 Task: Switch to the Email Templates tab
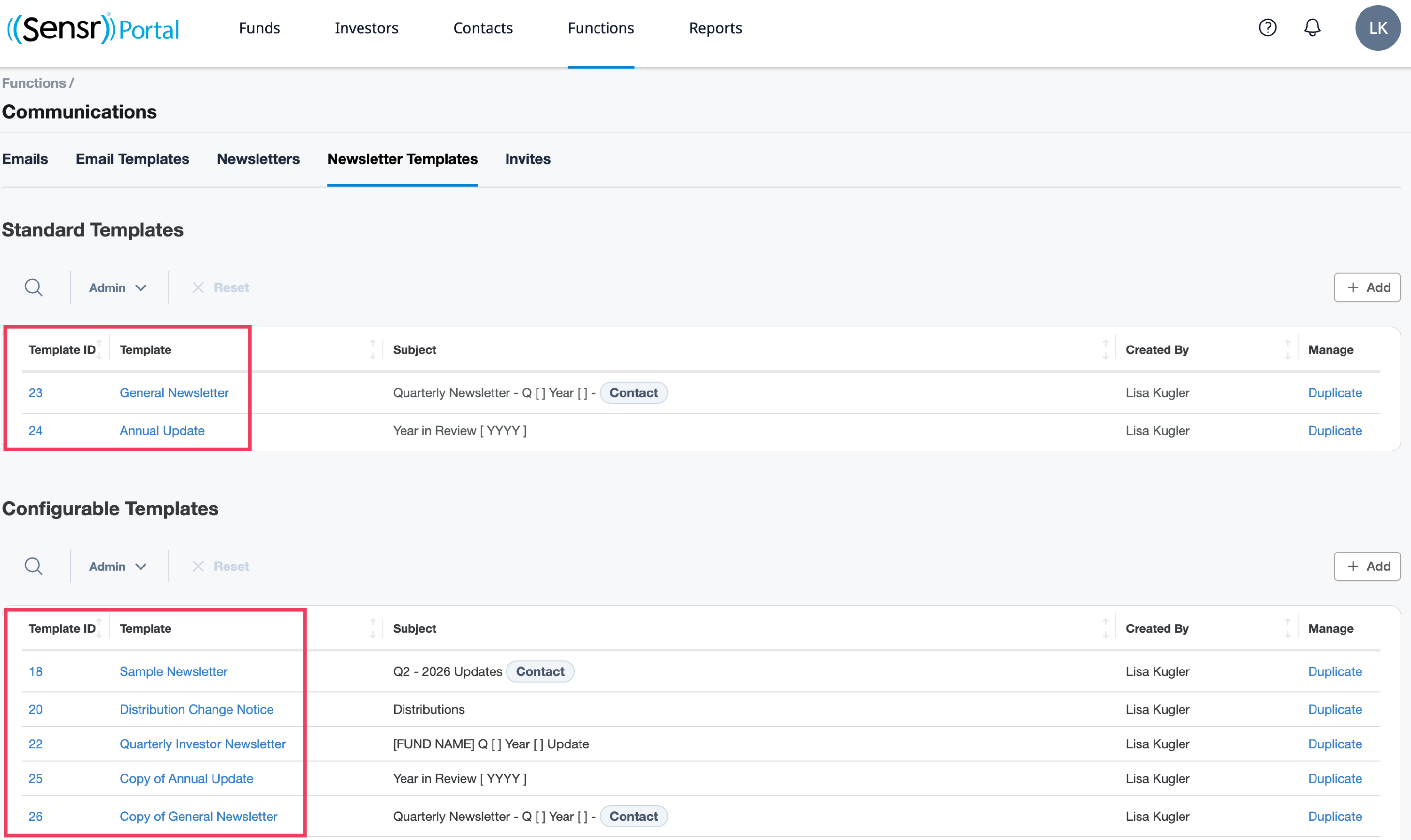[x=133, y=159]
